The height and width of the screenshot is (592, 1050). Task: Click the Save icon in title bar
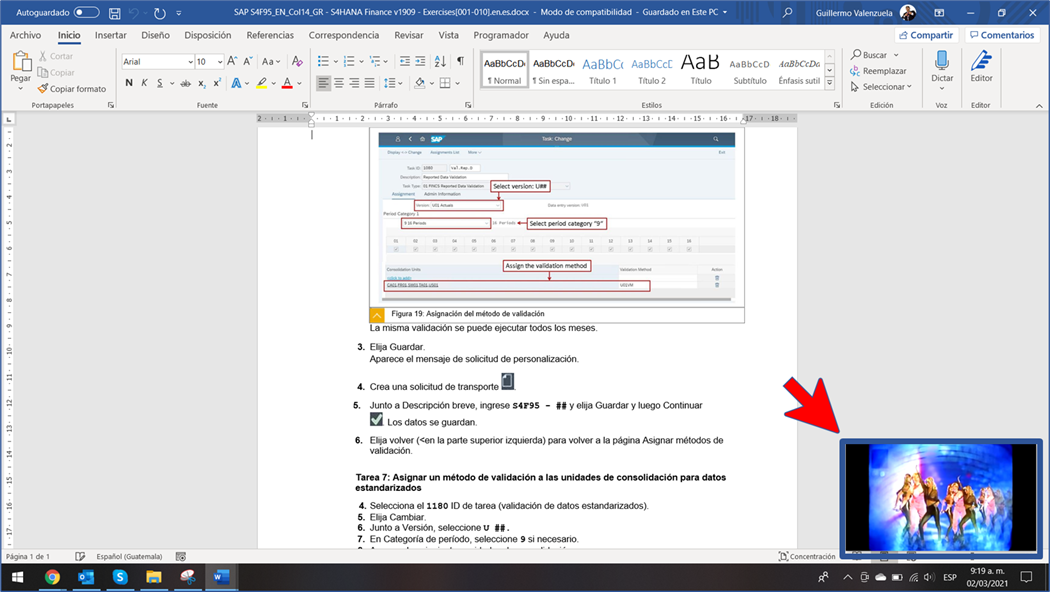115,13
